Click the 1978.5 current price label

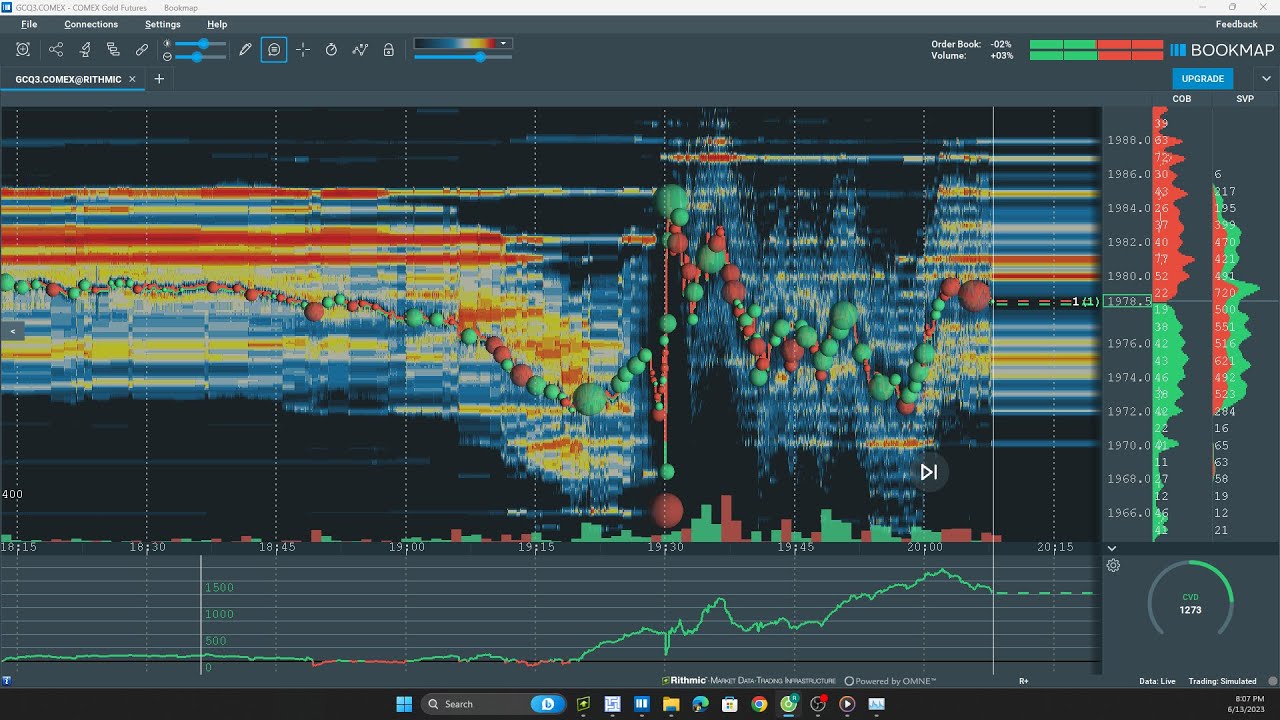pyautogui.click(x=1128, y=301)
